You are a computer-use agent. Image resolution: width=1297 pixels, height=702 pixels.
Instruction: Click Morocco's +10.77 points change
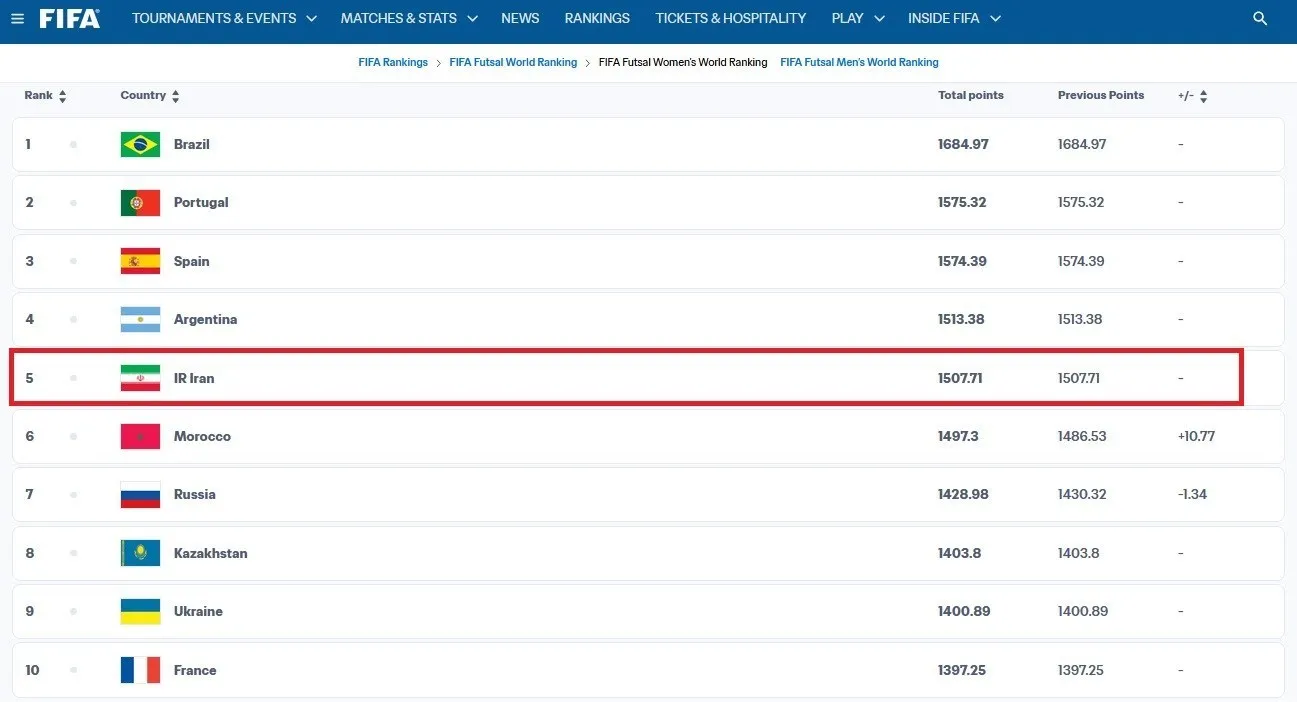point(1196,436)
